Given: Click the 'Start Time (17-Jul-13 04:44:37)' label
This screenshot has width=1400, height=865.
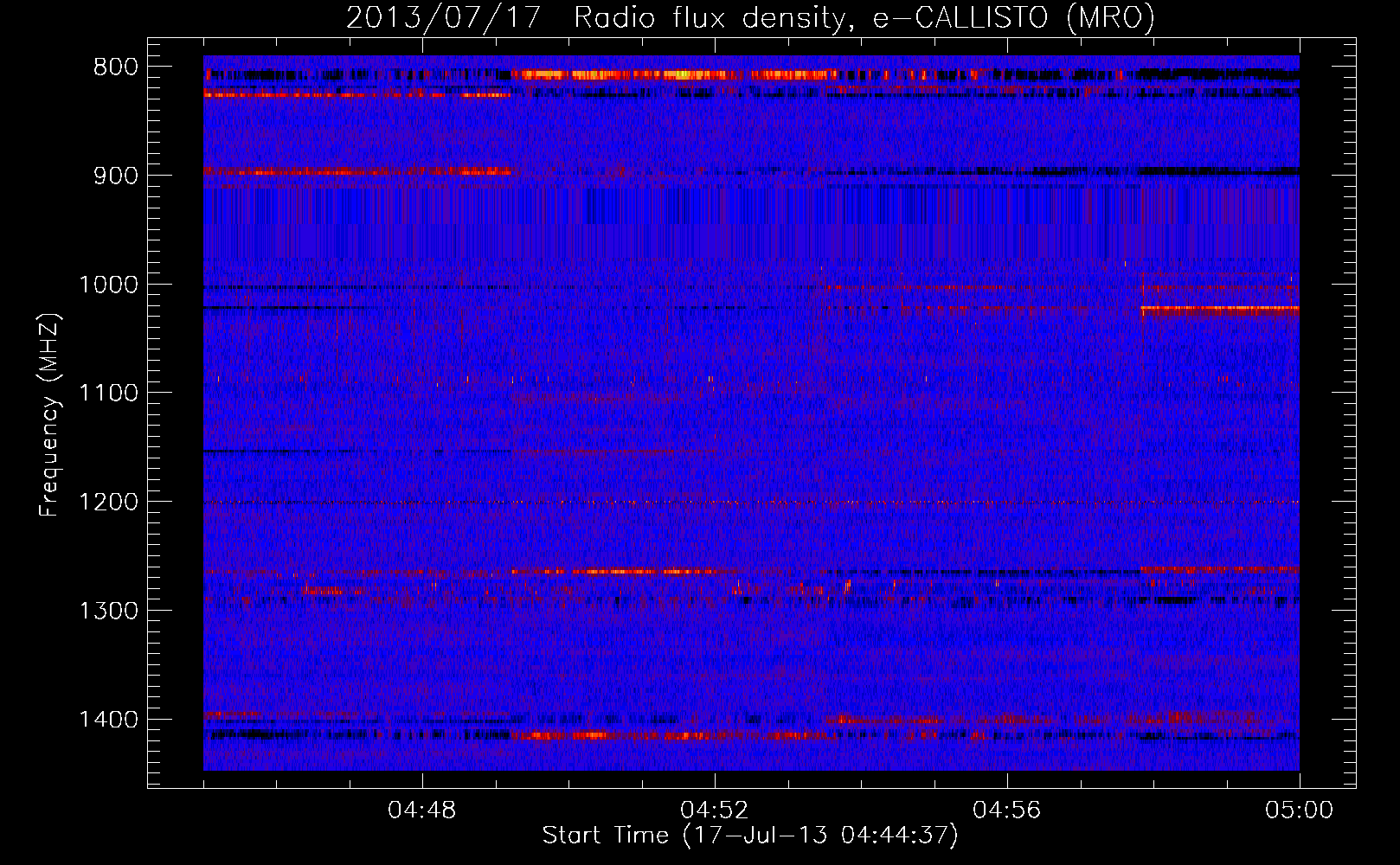Looking at the screenshot, I should pos(750,836).
